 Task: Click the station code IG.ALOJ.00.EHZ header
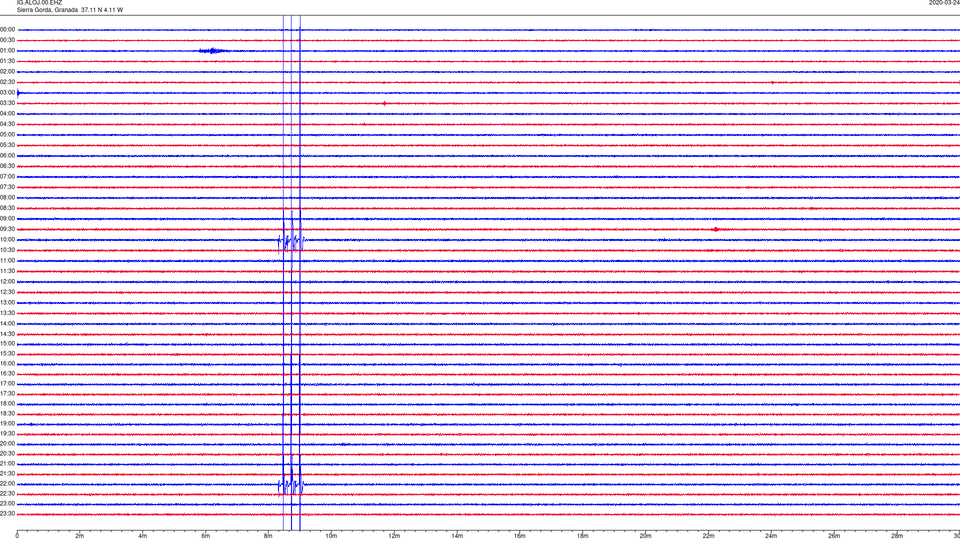39,3
